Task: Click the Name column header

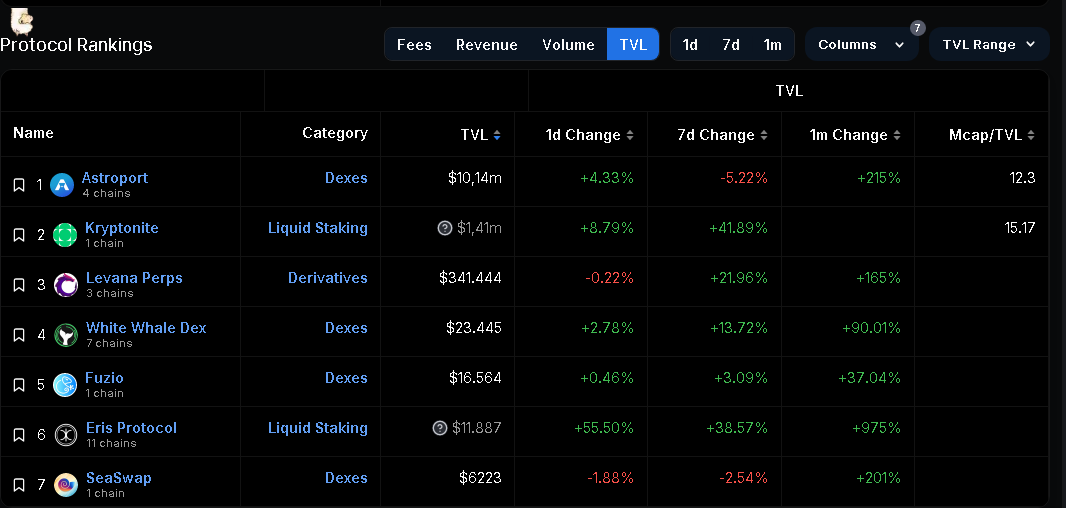Action: coord(33,133)
